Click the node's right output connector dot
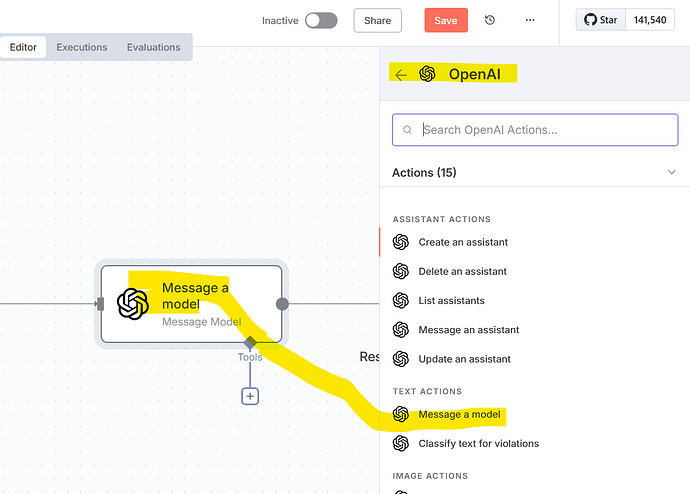Viewport: 690px width, 494px height. pyautogui.click(x=282, y=304)
